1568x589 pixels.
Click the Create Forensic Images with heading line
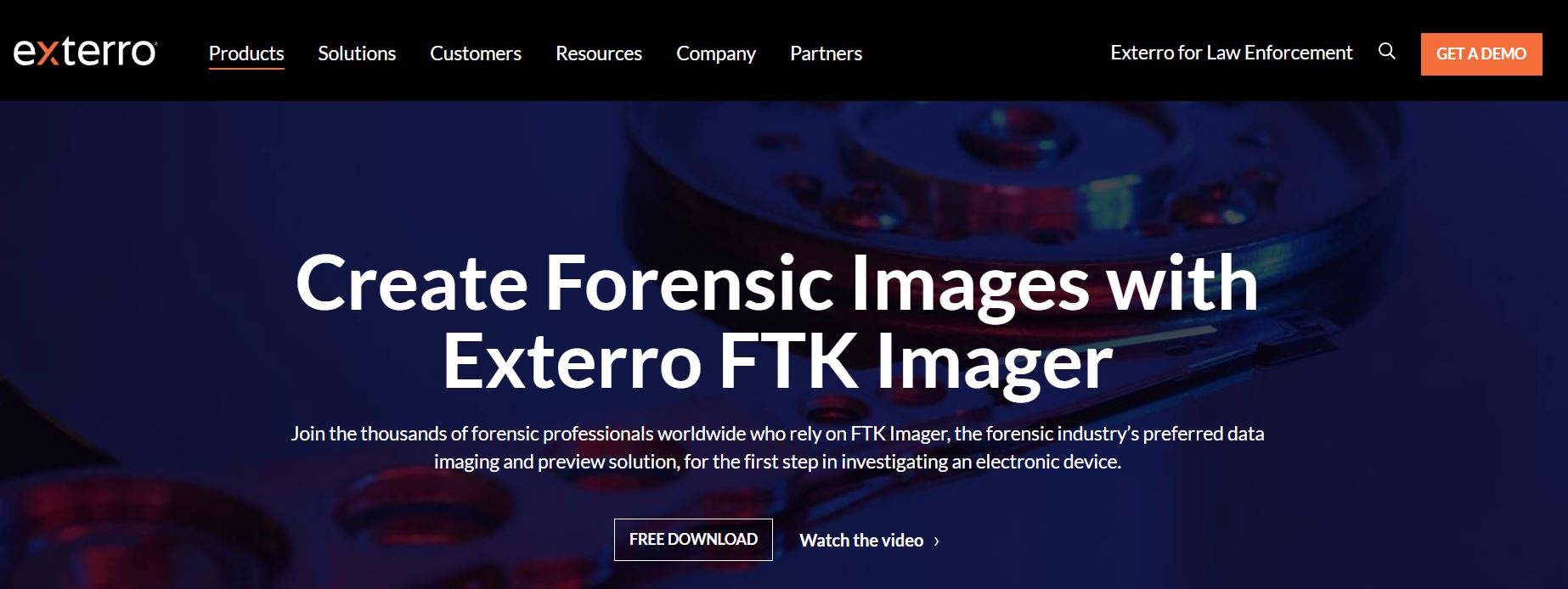pyautogui.click(x=777, y=283)
